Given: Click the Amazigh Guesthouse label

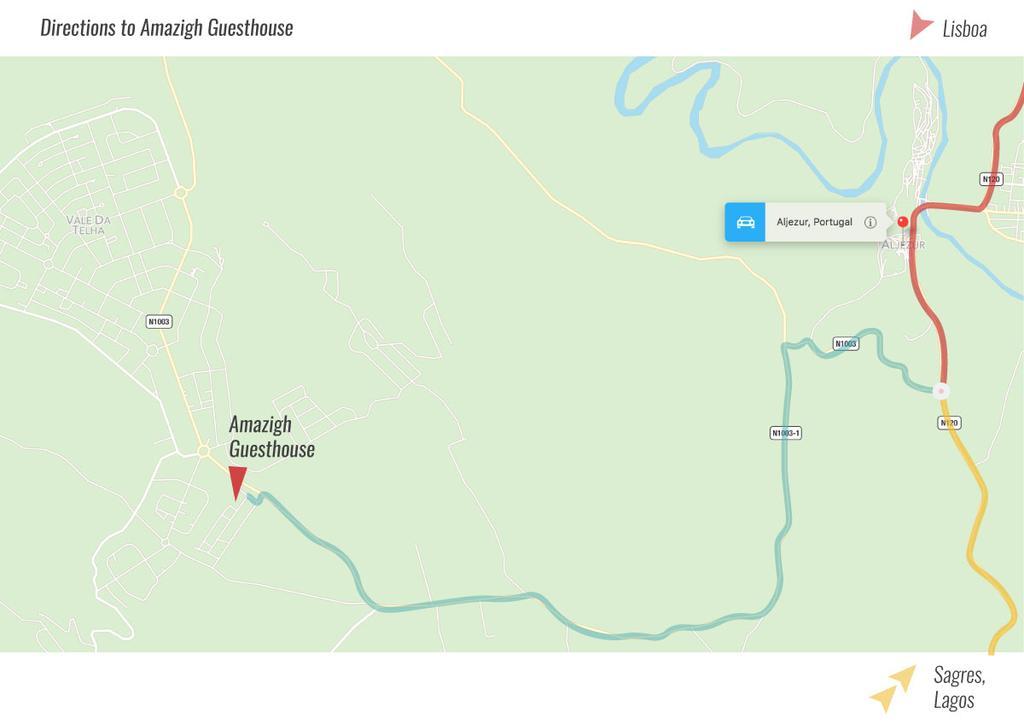Looking at the screenshot, I should [272, 437].
